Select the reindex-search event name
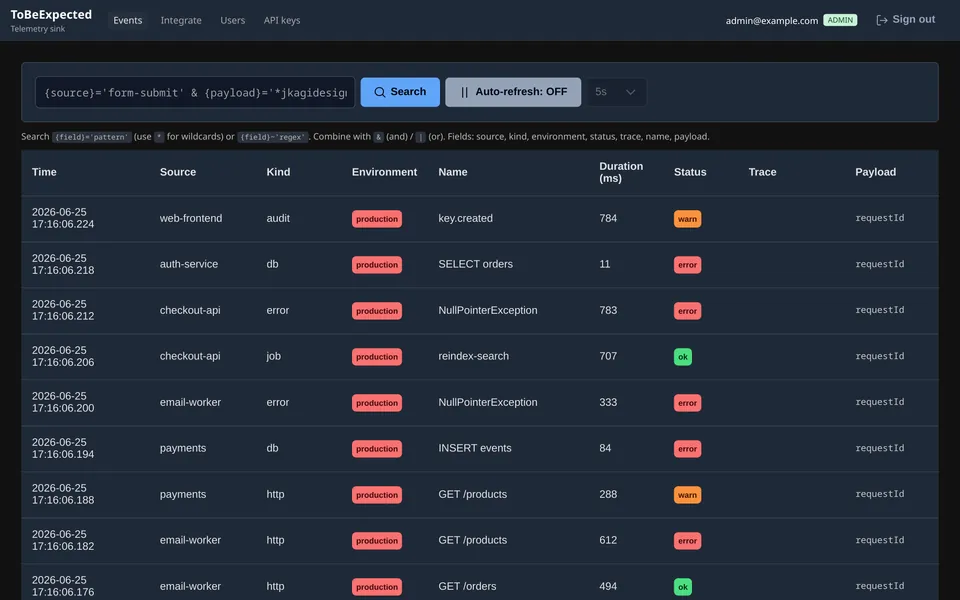 coord(473,356)
